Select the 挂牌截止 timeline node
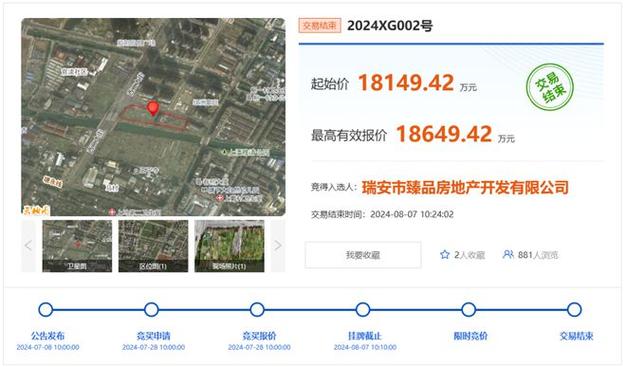Image resolution: width=626 pixels, height=367 pixels. (363, 309)
